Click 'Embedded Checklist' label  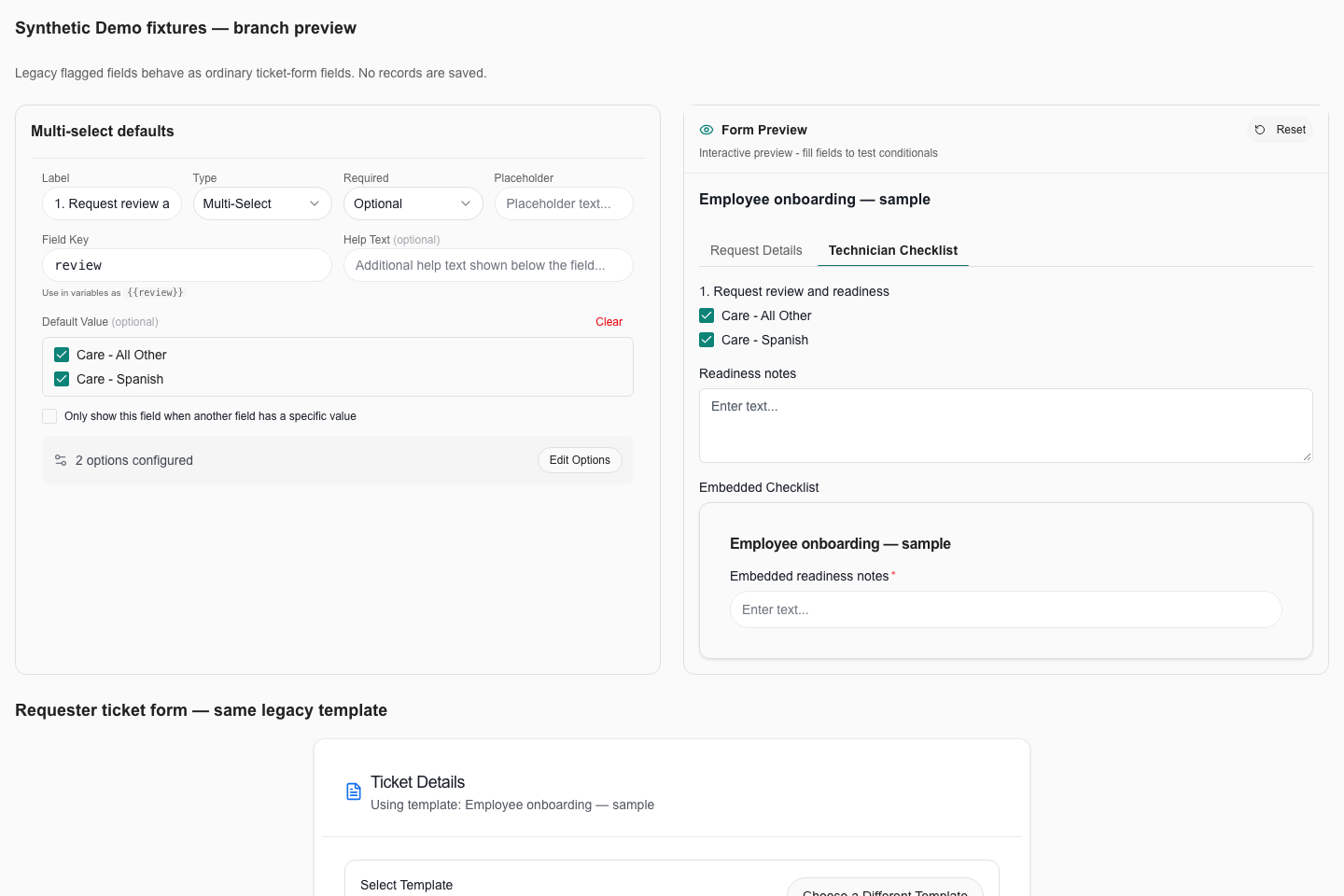tap(759, 487)
